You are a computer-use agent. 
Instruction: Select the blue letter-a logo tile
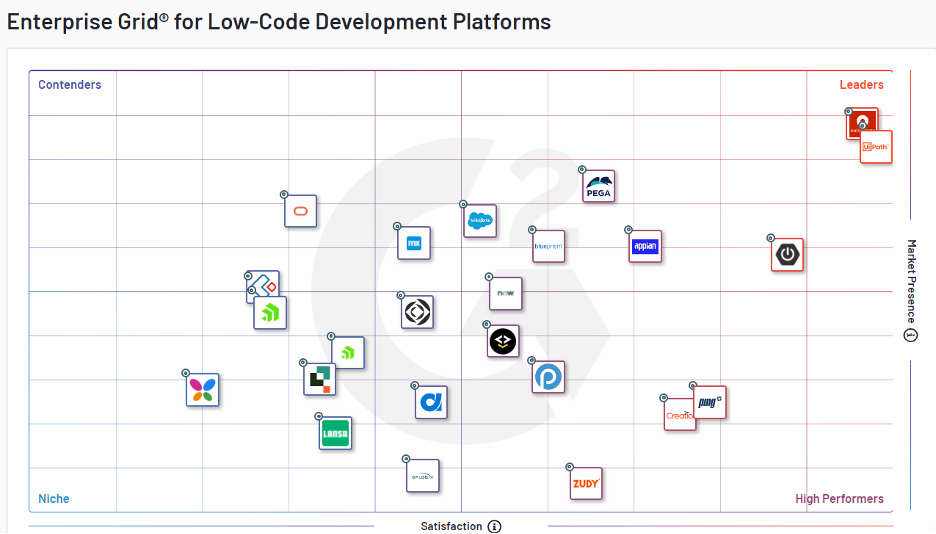pyautogui.click(x=431, y=402)
